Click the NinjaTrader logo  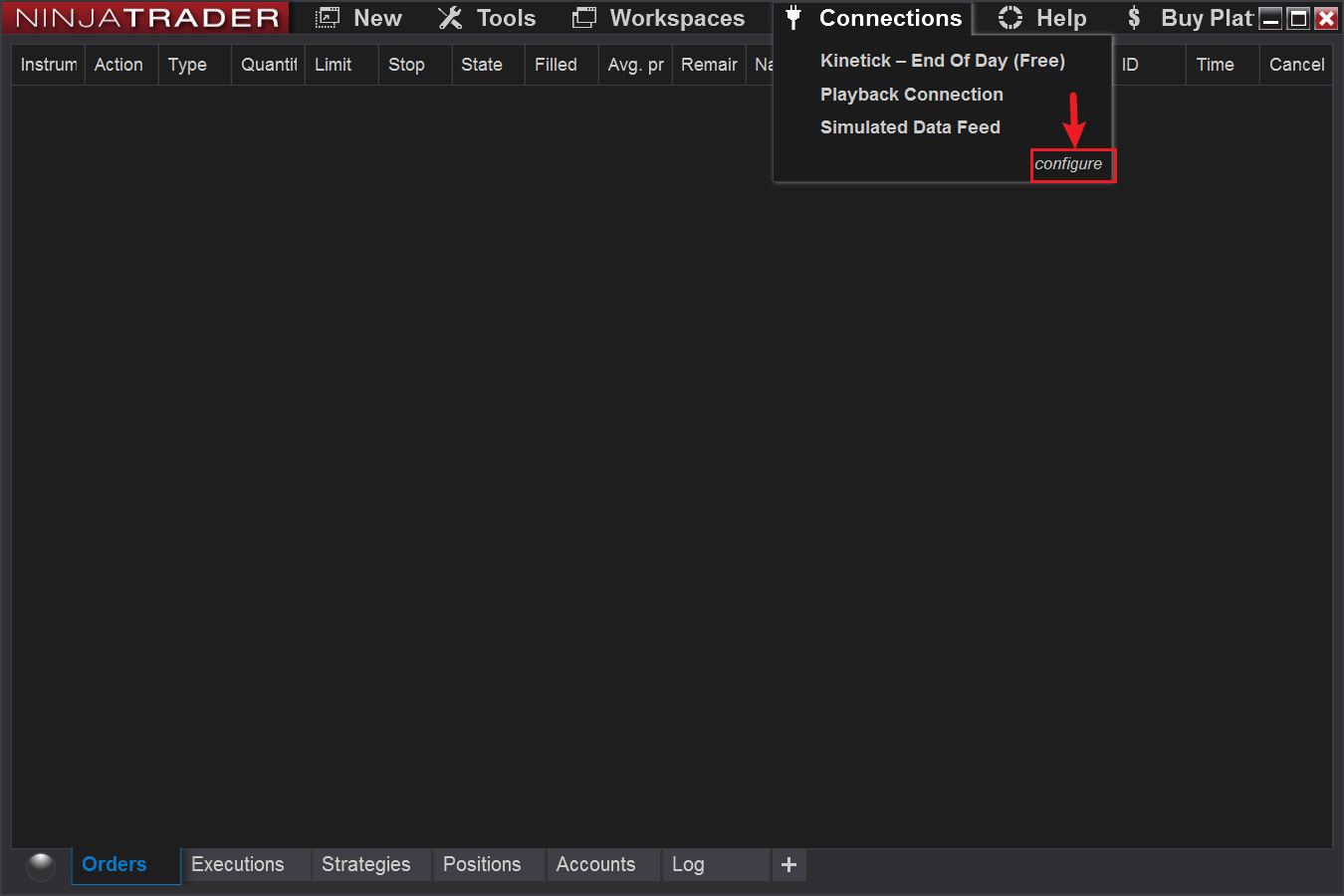[146, 18]
